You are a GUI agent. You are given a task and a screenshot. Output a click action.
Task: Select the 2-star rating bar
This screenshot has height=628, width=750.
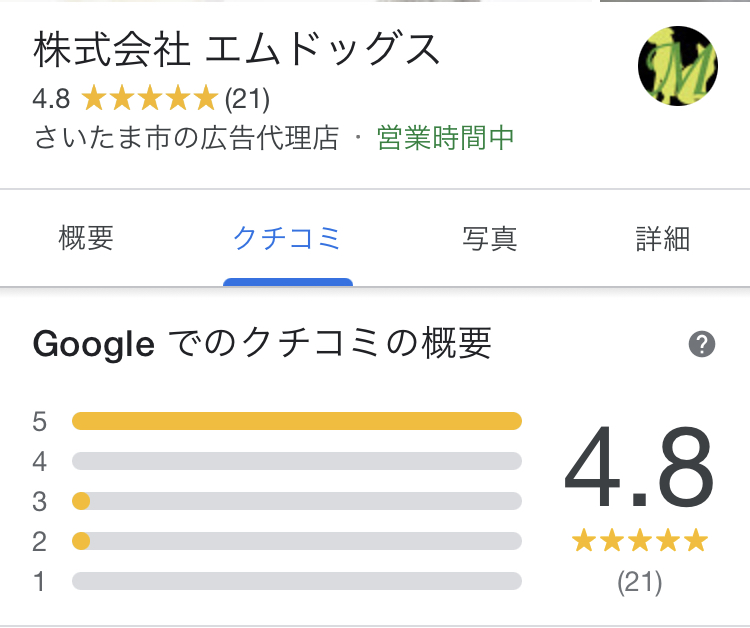click(x=297, y=541)
